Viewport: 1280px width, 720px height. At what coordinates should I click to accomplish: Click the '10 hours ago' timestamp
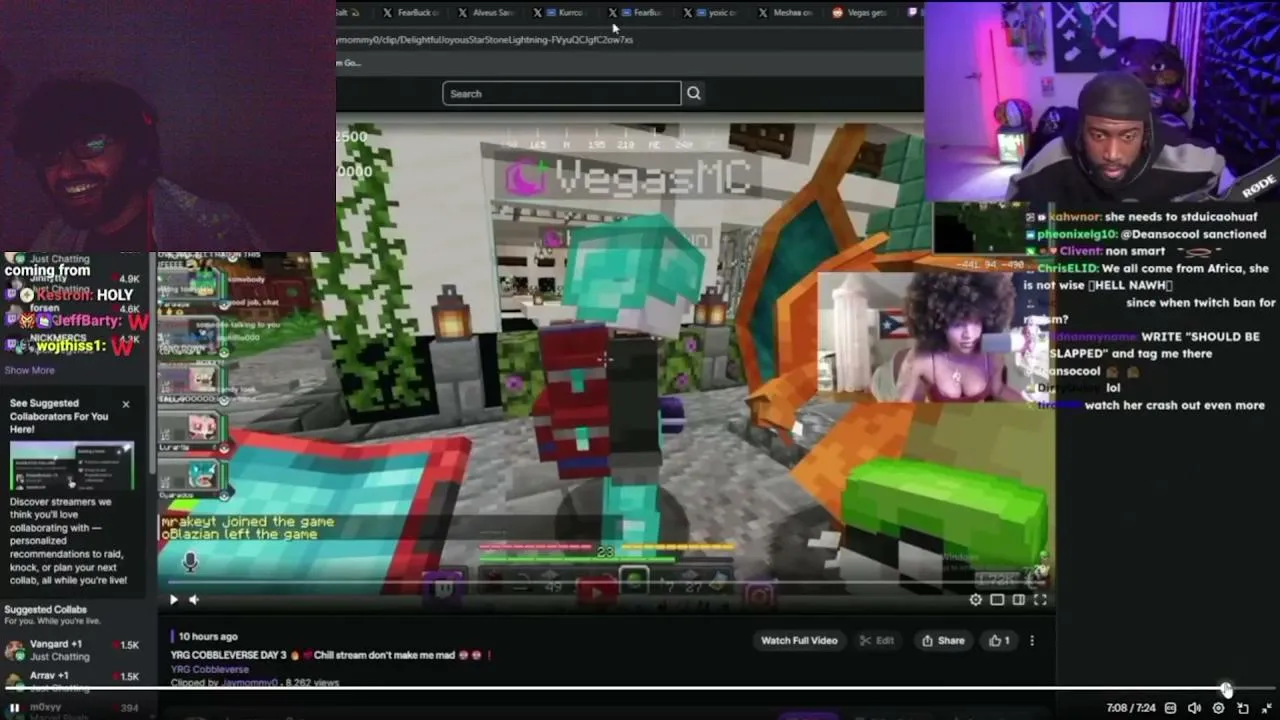208,637
